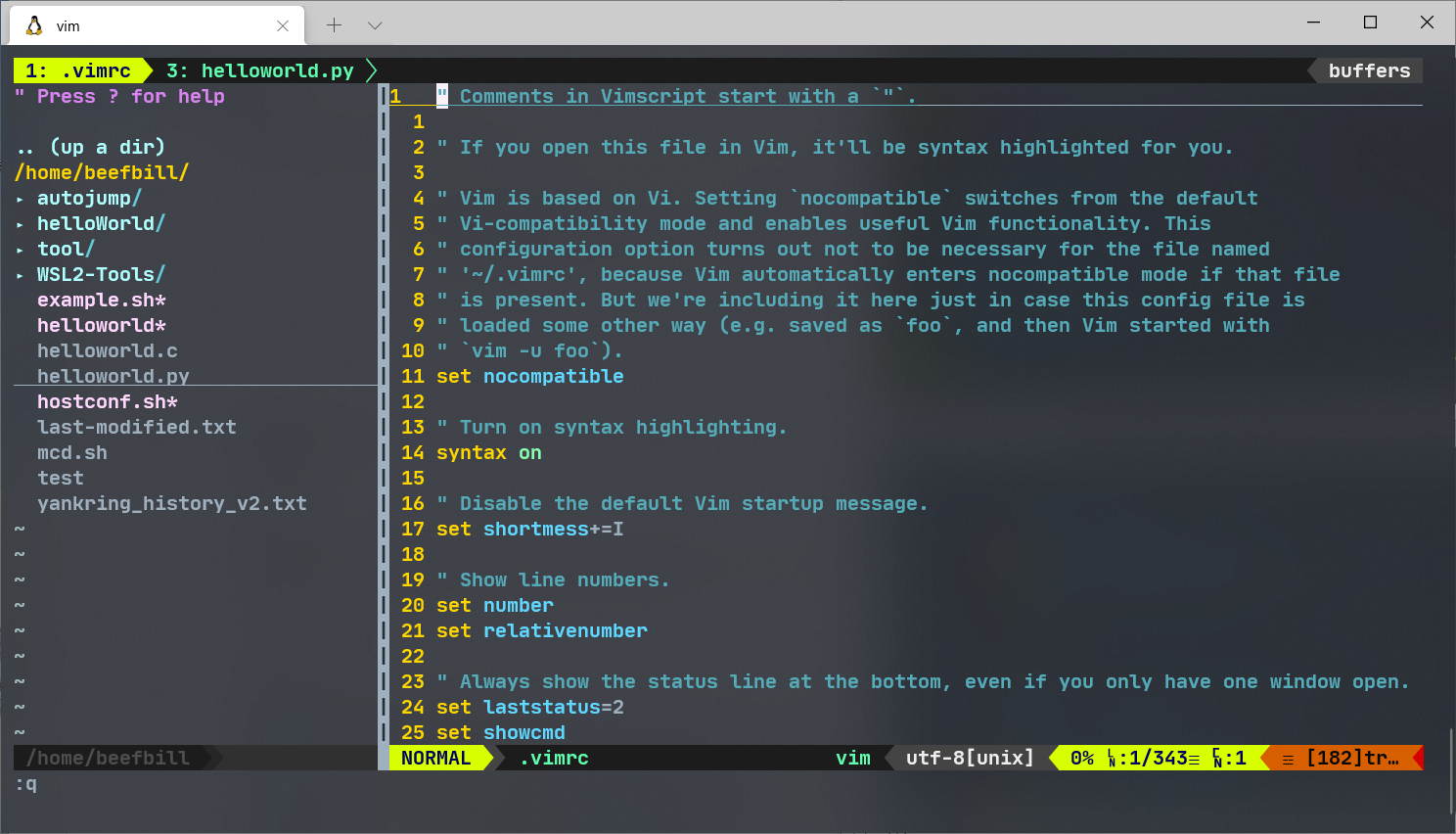Expand the tool folder arrow
This screenshot has height=834, width=1456.
(21, 250)
